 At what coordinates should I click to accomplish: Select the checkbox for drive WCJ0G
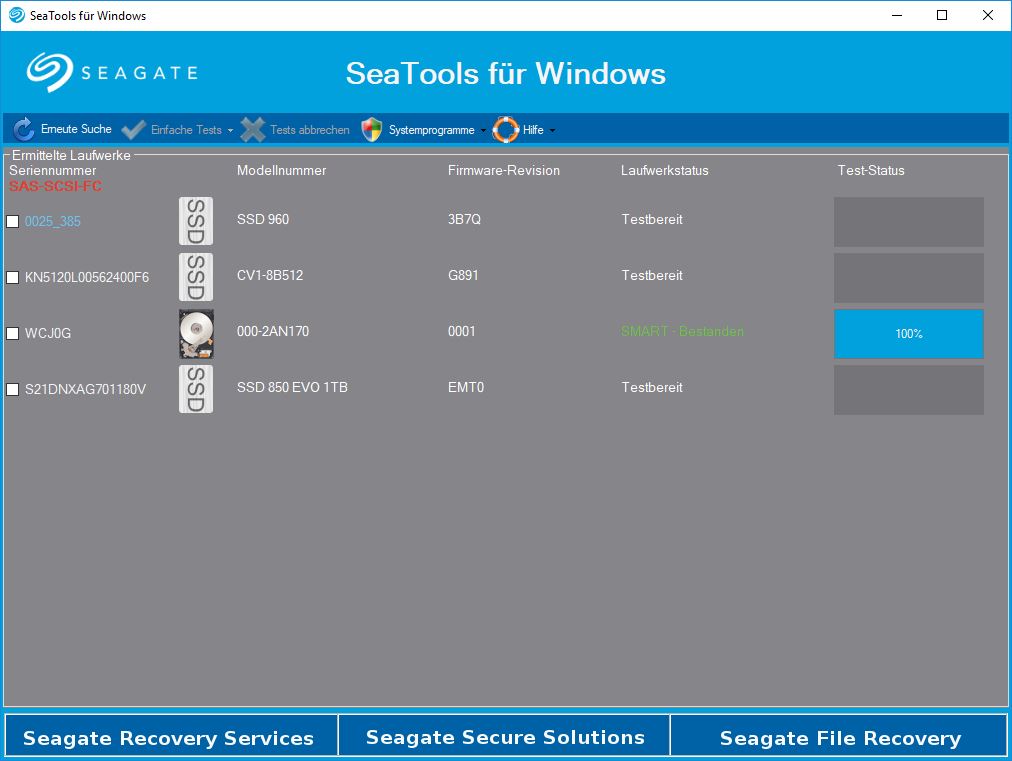[12, 334]
